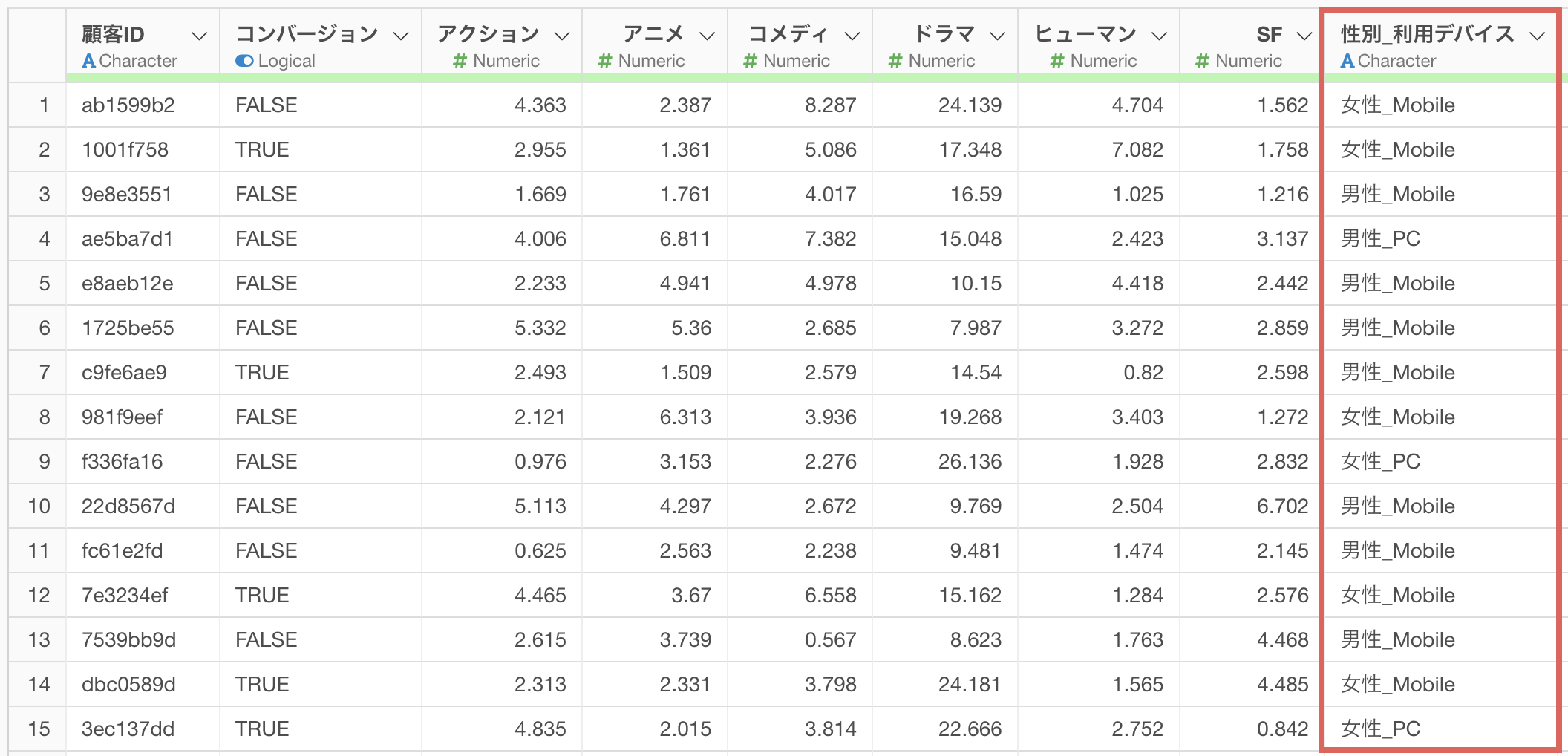
Task: Click the Character type icon under 顧客ID
Action: (x=89, y=61)
